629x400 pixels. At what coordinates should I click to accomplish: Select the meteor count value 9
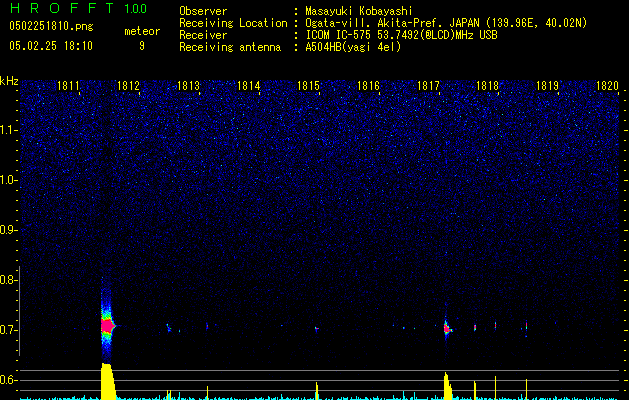[x=142, y=46]
